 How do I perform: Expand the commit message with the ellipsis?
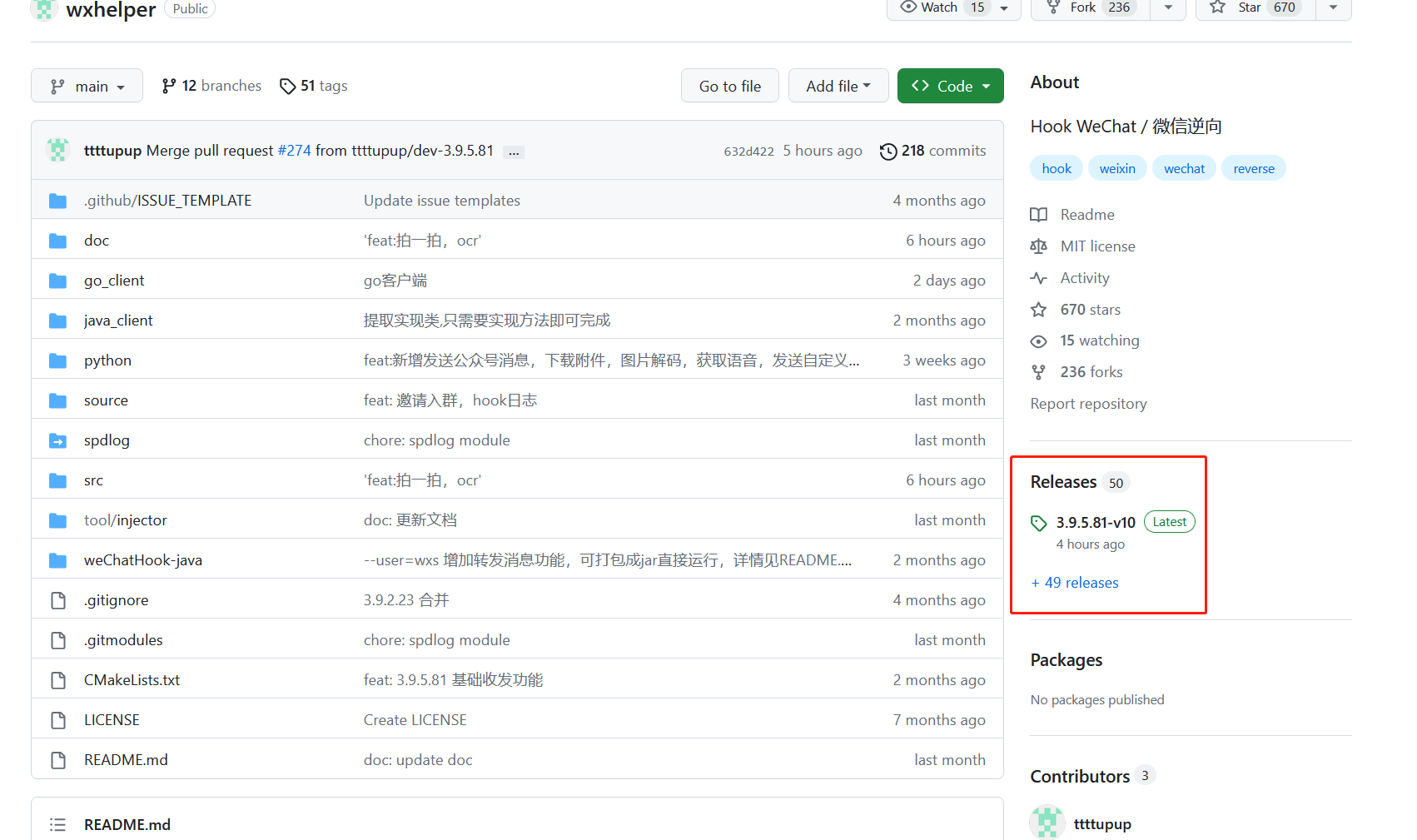(514, 151)
